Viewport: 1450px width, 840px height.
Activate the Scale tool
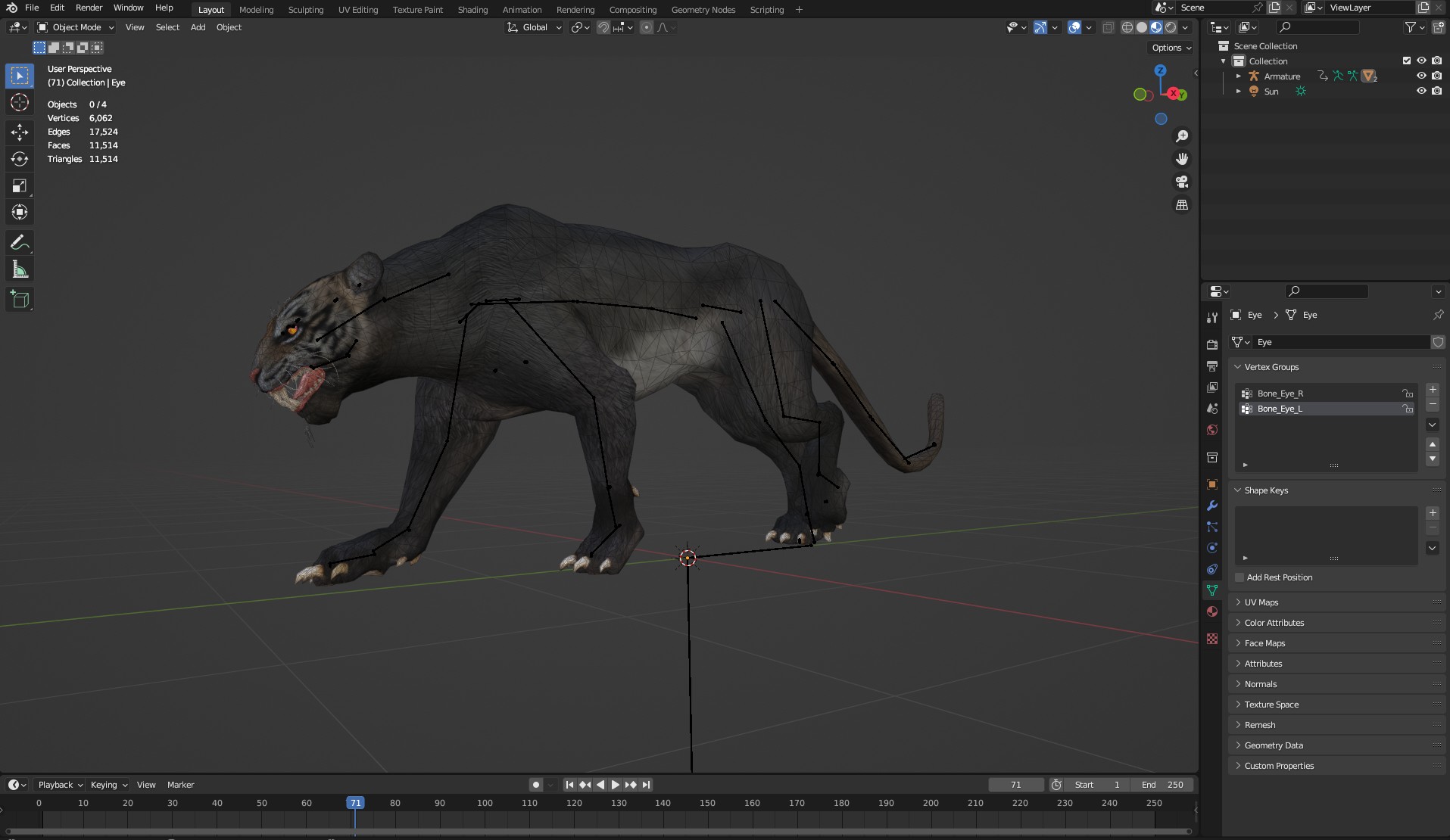[x=20, y=186]
